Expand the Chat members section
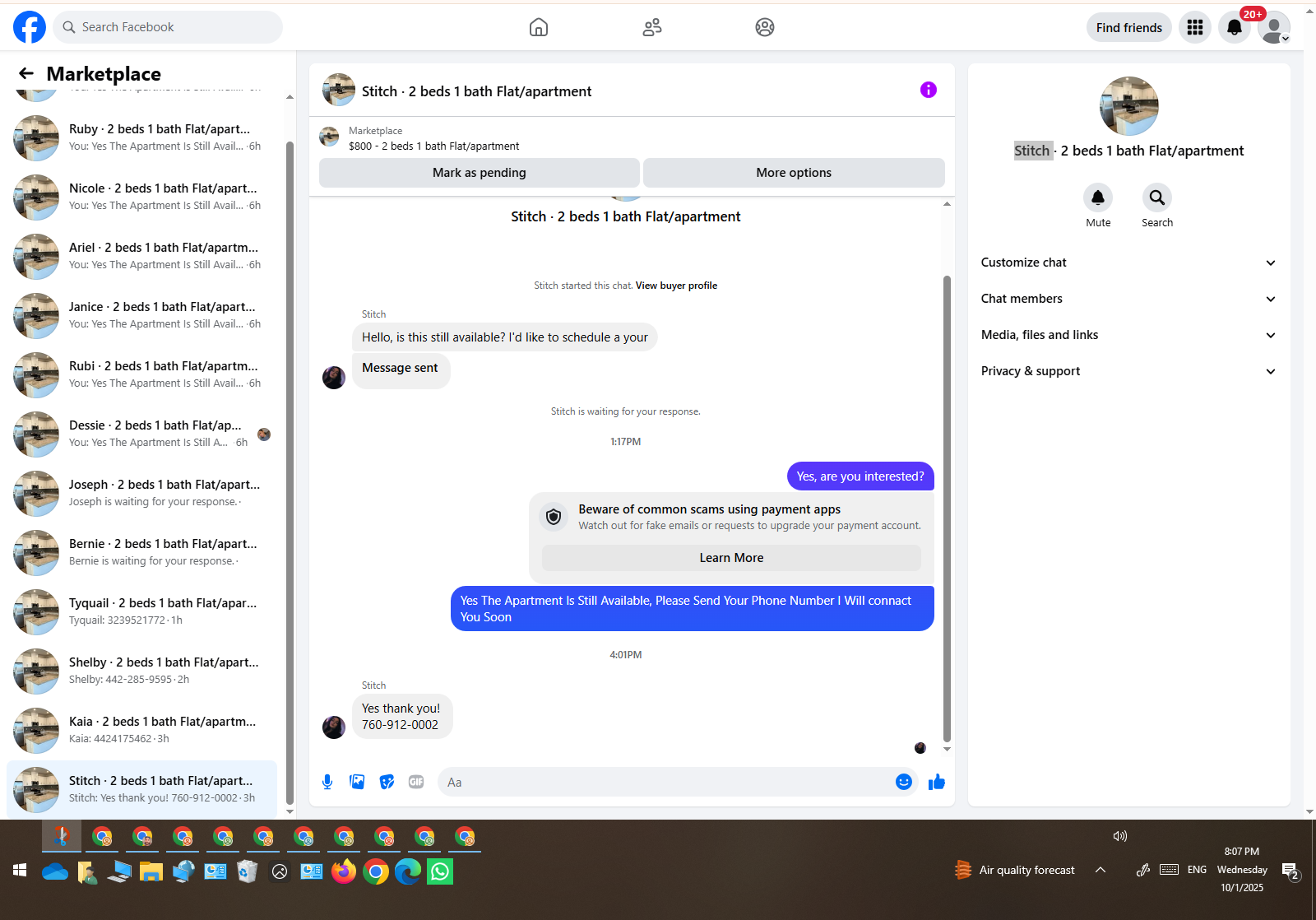Screen dimensions: 1316x920 1129,299
